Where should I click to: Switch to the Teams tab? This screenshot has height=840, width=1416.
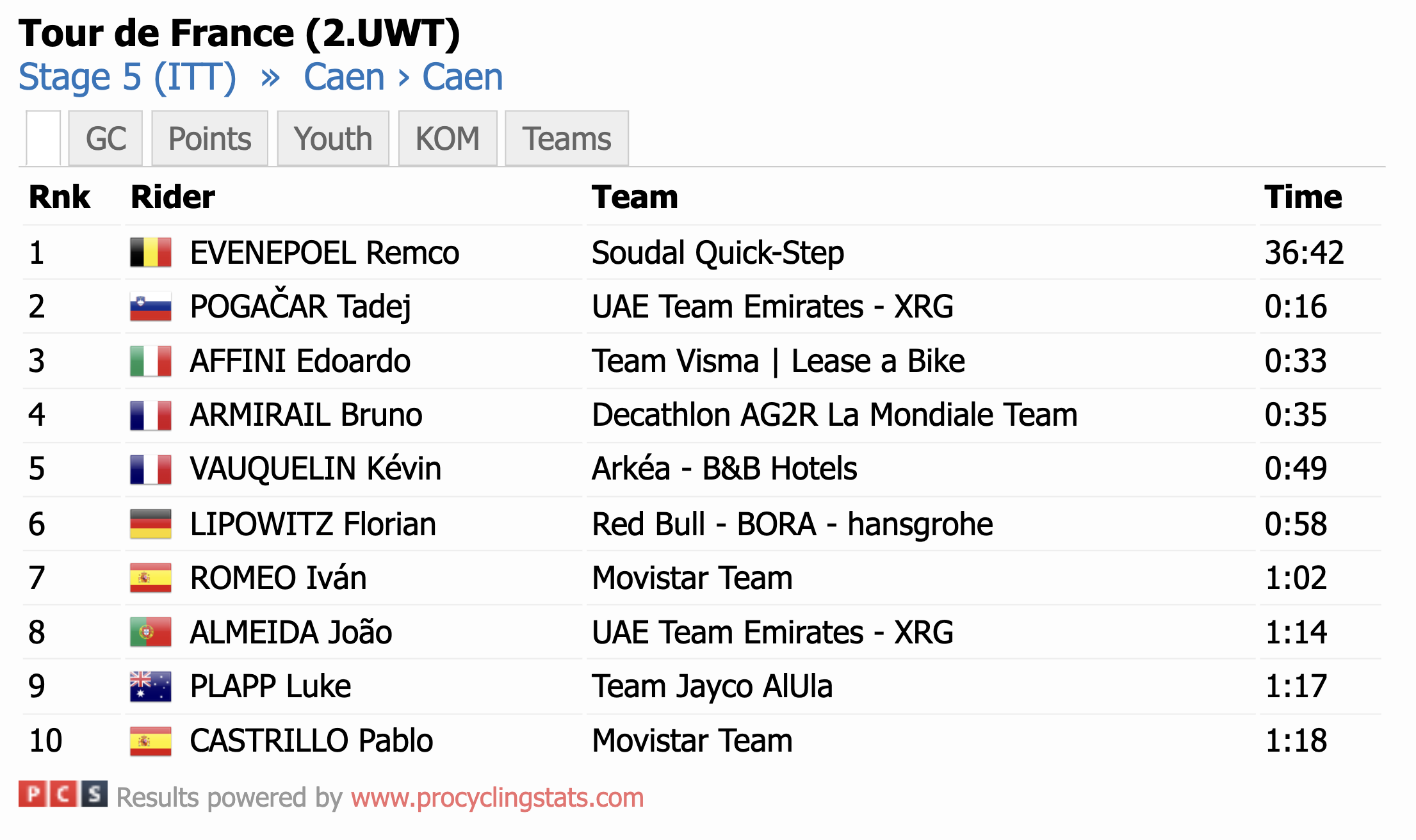[567, 138]
